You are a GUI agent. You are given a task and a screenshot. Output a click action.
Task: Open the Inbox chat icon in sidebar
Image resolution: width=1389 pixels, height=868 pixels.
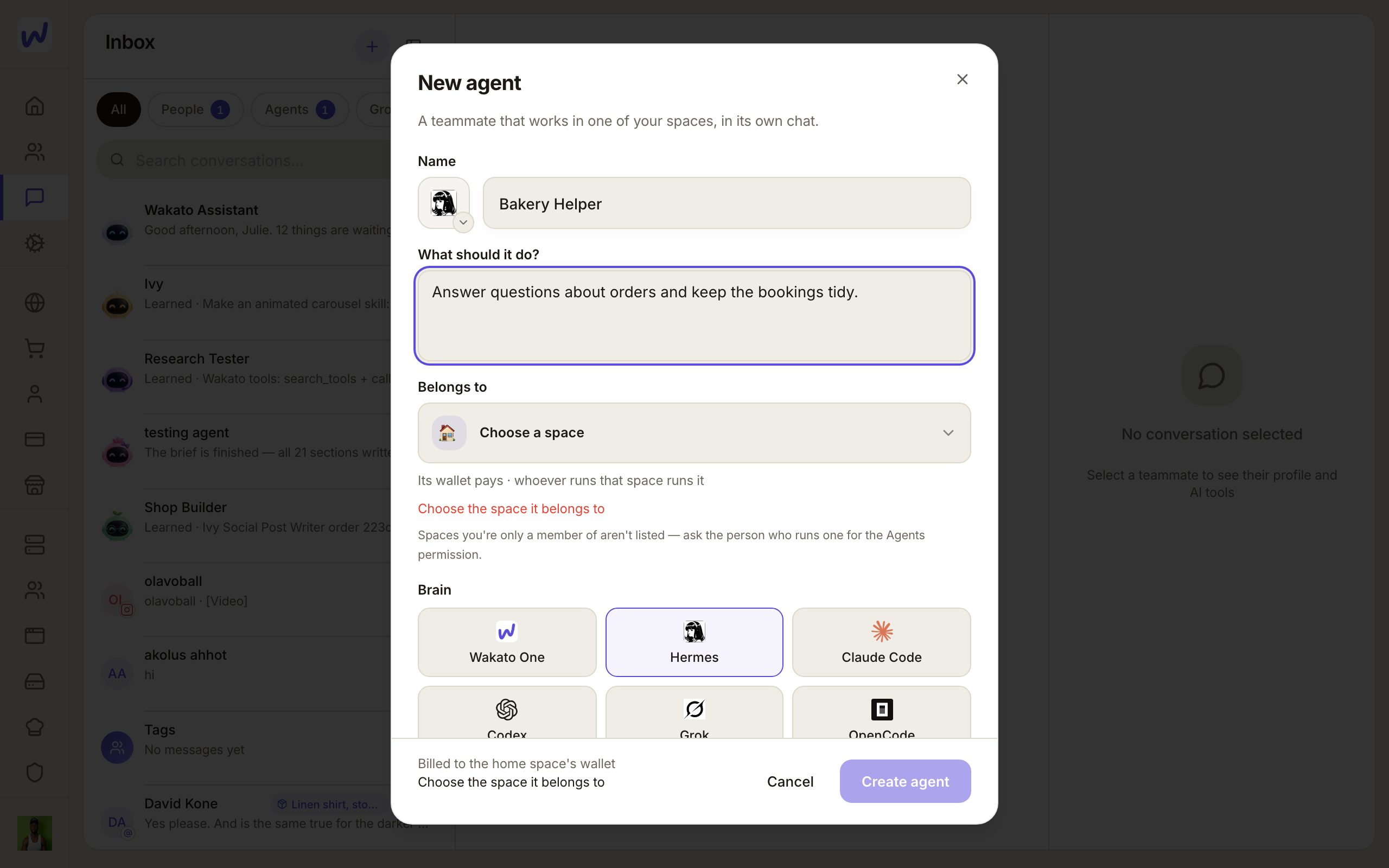click(x=34, y=197)
